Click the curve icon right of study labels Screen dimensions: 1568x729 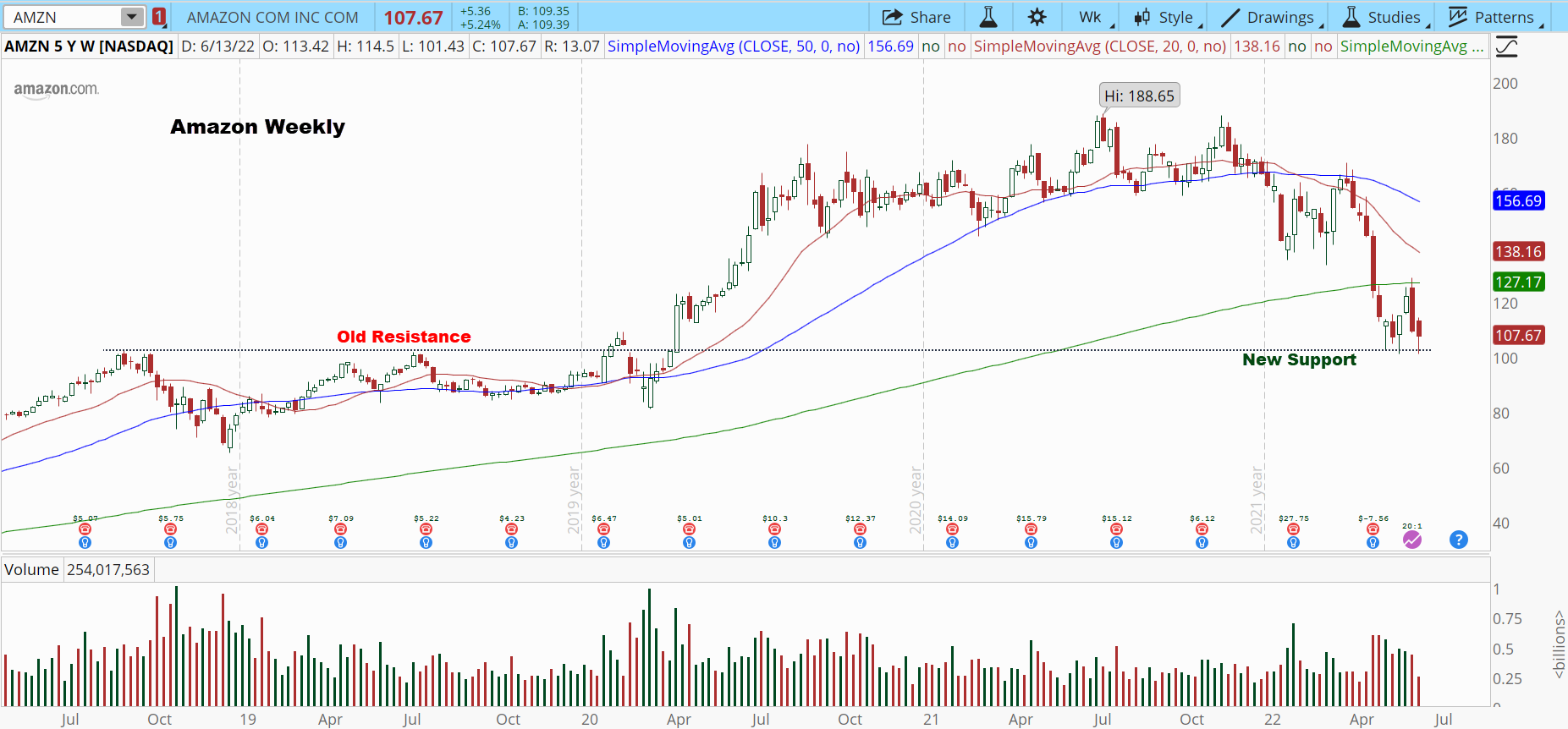(1506, 47)
